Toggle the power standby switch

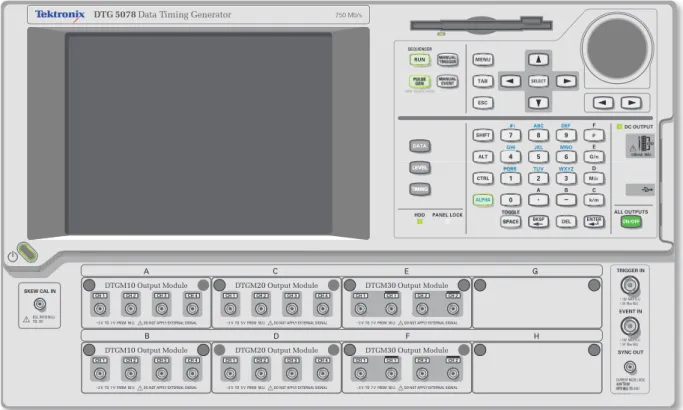click(x=27, y=252)
